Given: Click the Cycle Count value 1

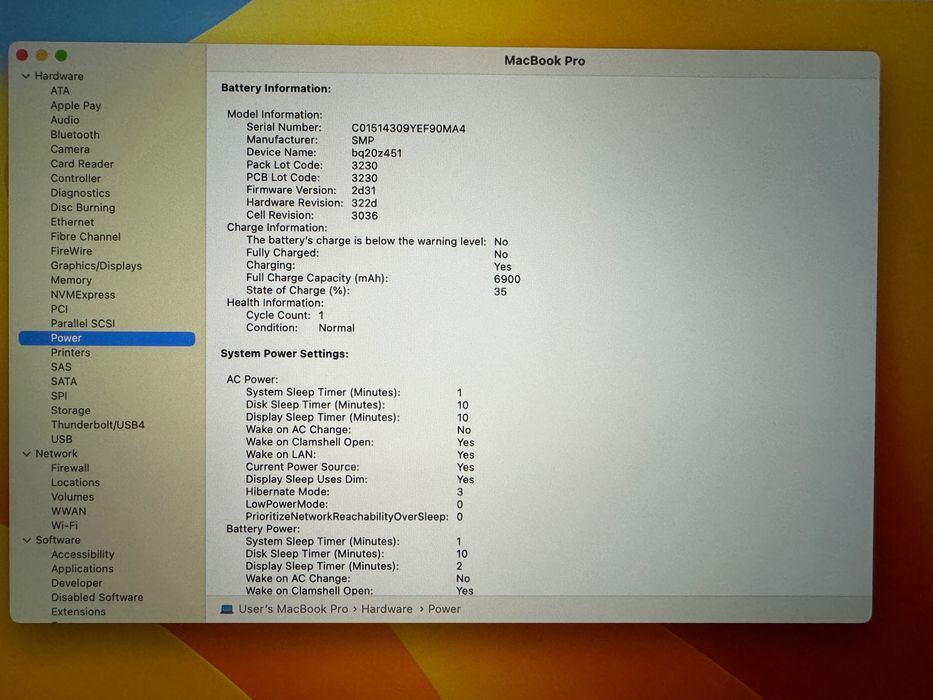Looking at the screenshot, I should (321, 315).
